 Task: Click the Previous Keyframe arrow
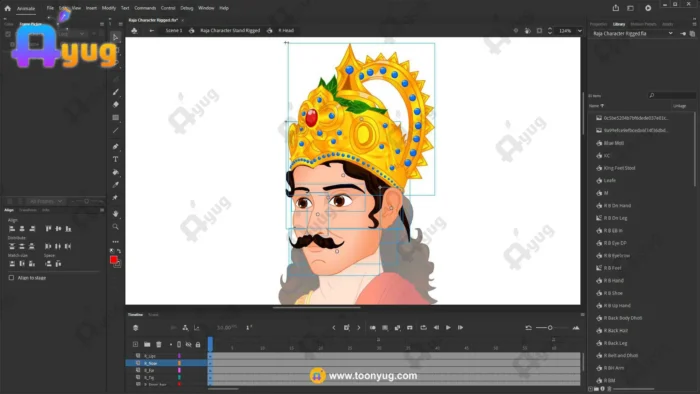333,328
